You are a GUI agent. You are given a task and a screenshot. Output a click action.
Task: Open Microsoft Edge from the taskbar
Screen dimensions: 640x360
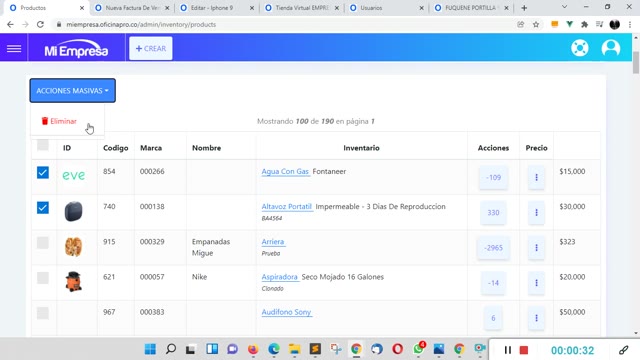(x=274, y=349)
